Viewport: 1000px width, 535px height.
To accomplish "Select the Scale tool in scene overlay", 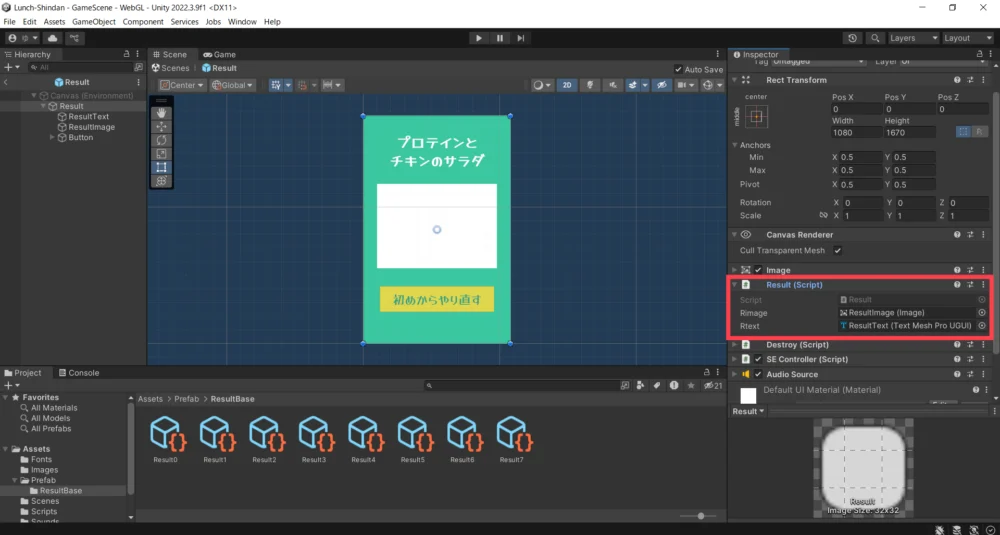I will [161, 154].
